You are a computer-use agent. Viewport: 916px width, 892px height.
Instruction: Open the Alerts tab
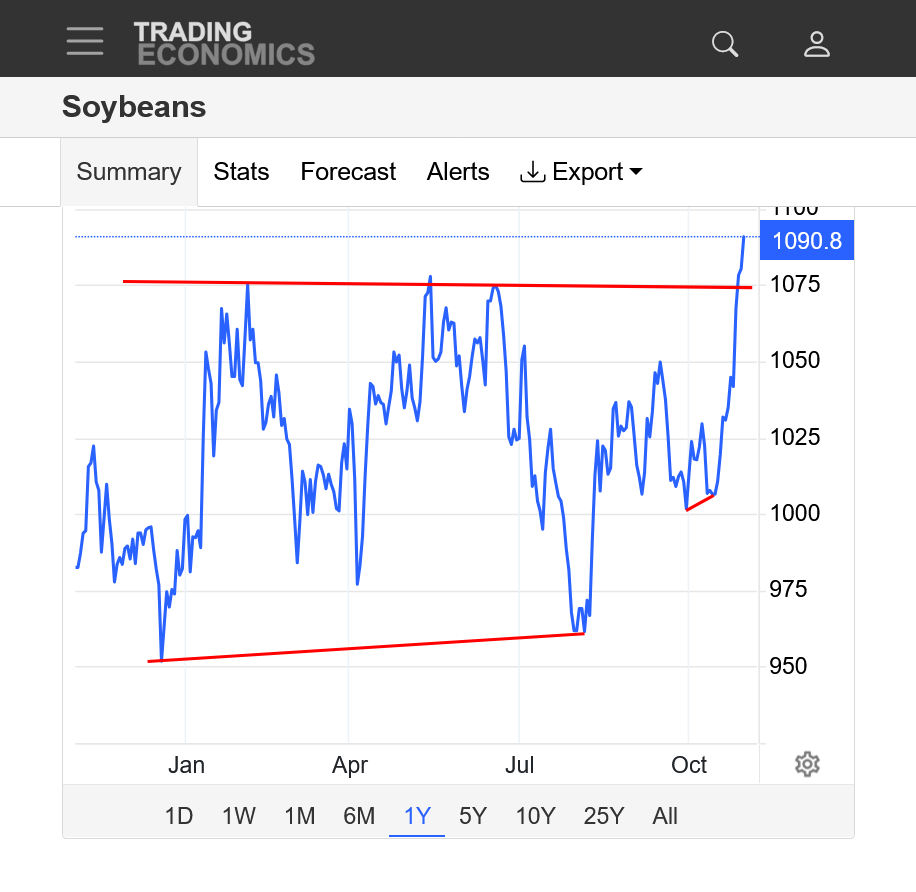[458, 172]
